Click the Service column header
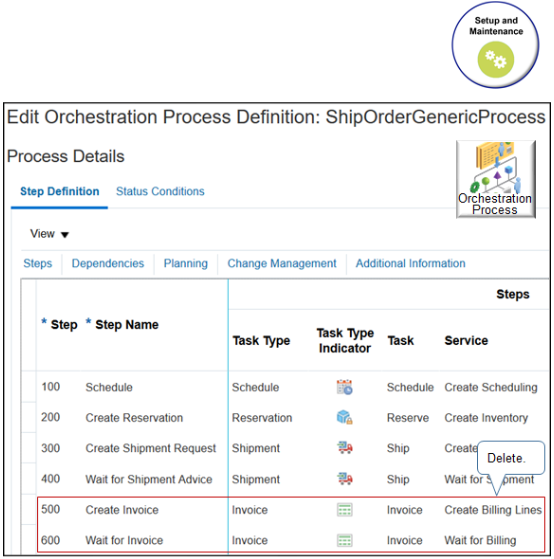Image resolution: width=554 pixels, height=559 pixels. (x=466, y=340)
